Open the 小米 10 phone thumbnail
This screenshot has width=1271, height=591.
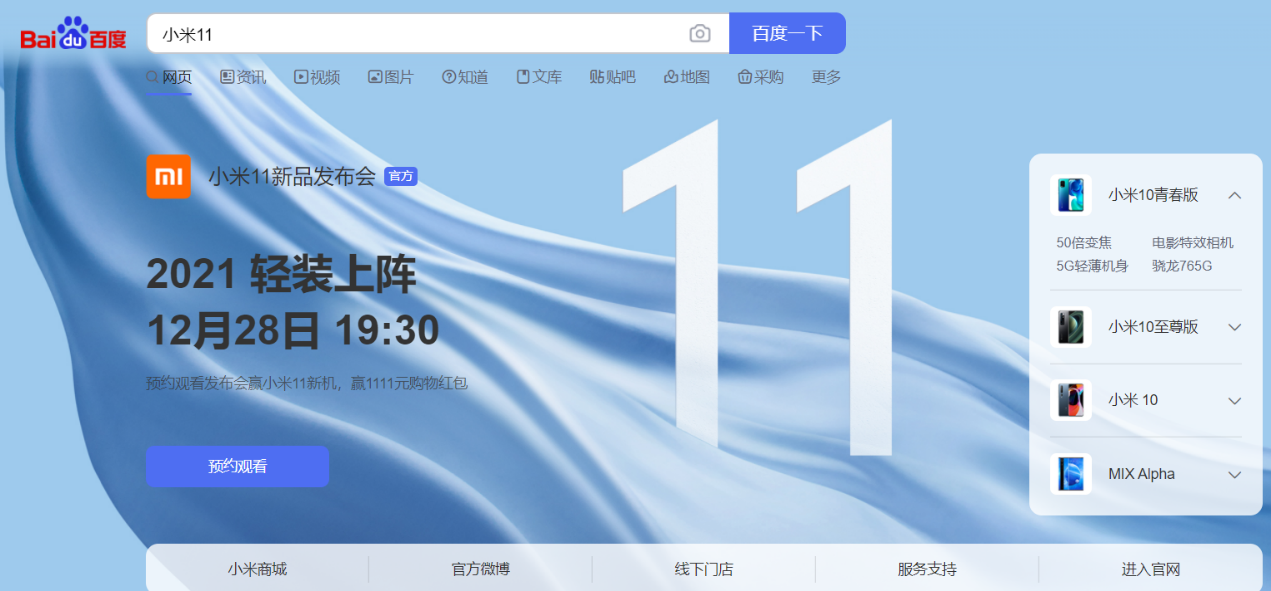click(x=1071, y=400)
